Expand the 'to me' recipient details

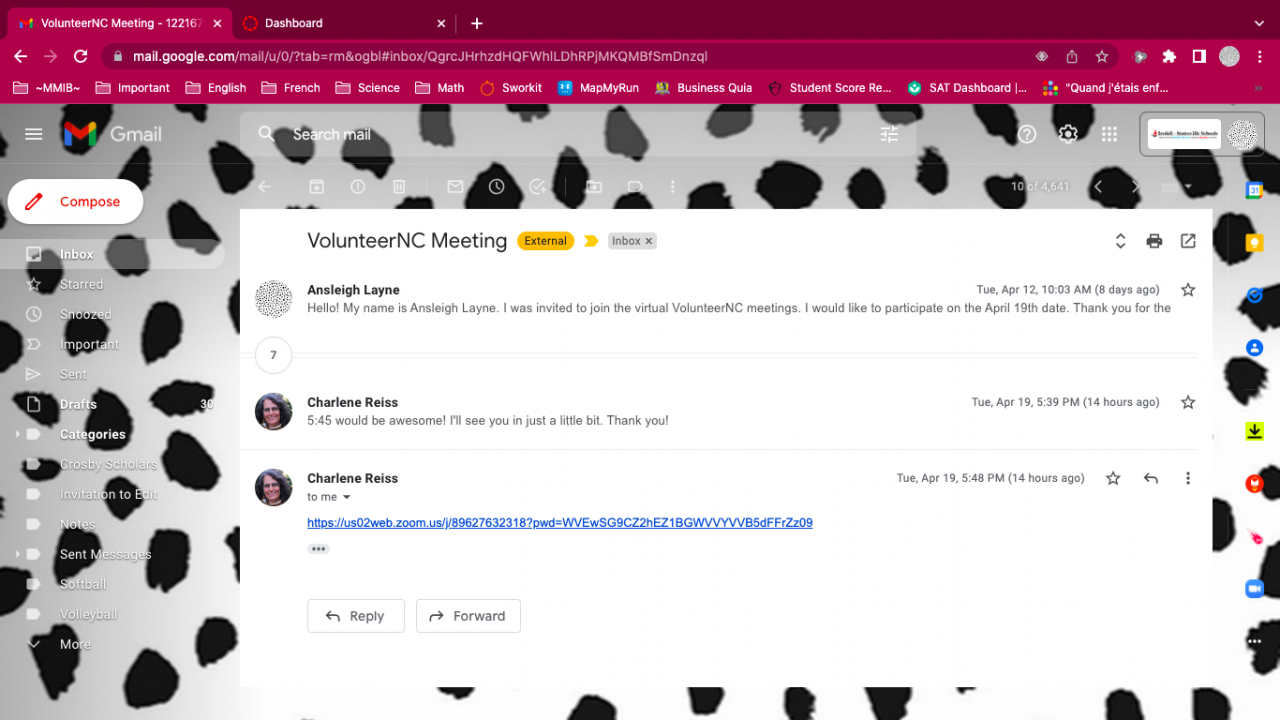347,498
